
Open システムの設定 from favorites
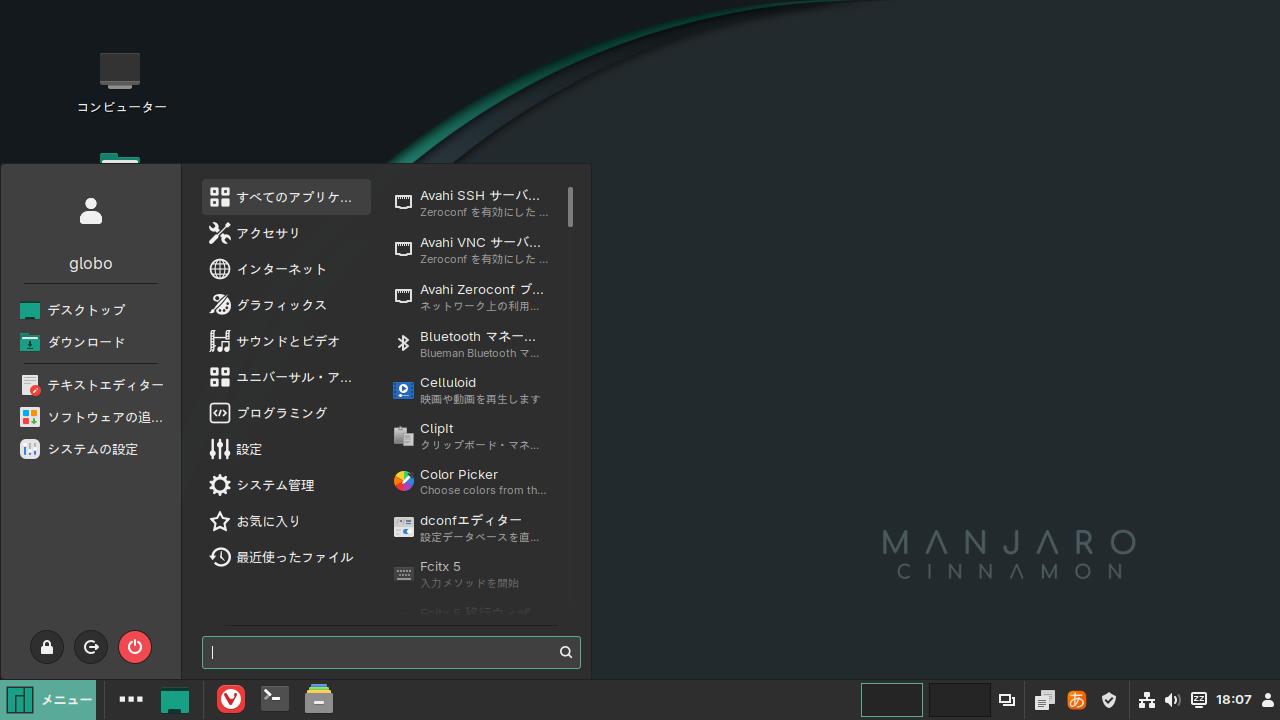tap(92, 449)
